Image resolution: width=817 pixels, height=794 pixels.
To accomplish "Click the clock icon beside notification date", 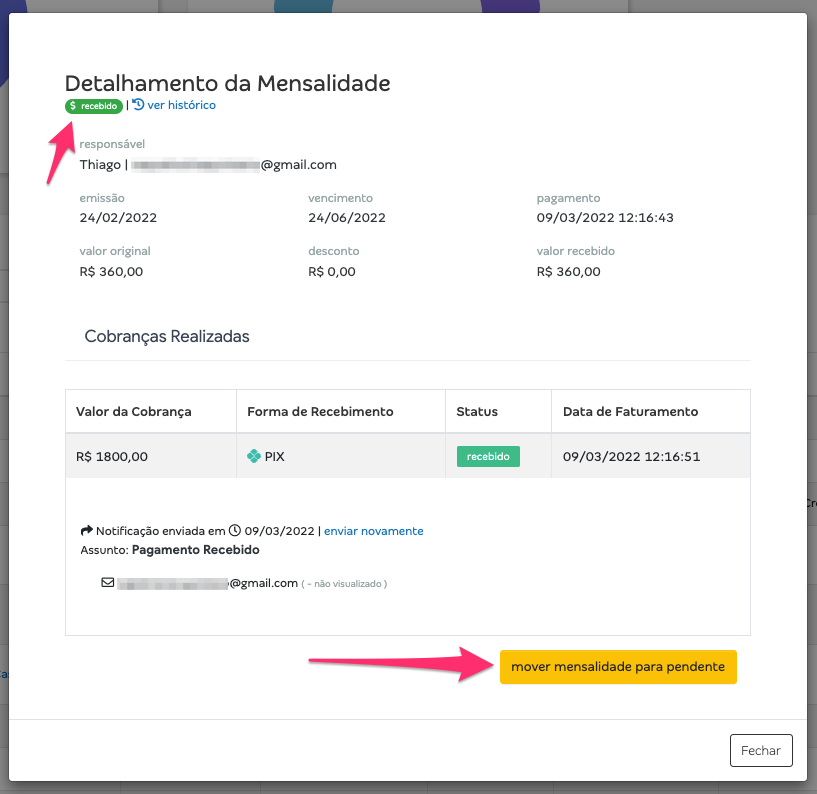I will (x=235, y=530).
